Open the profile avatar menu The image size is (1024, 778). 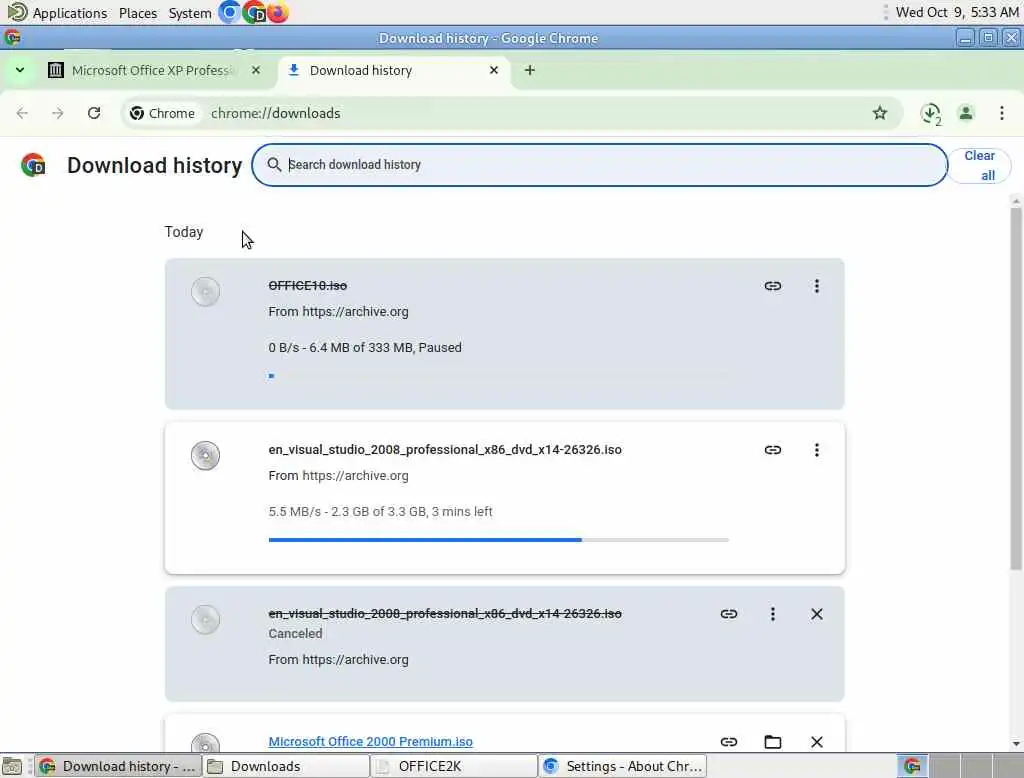tap(966, 113)
